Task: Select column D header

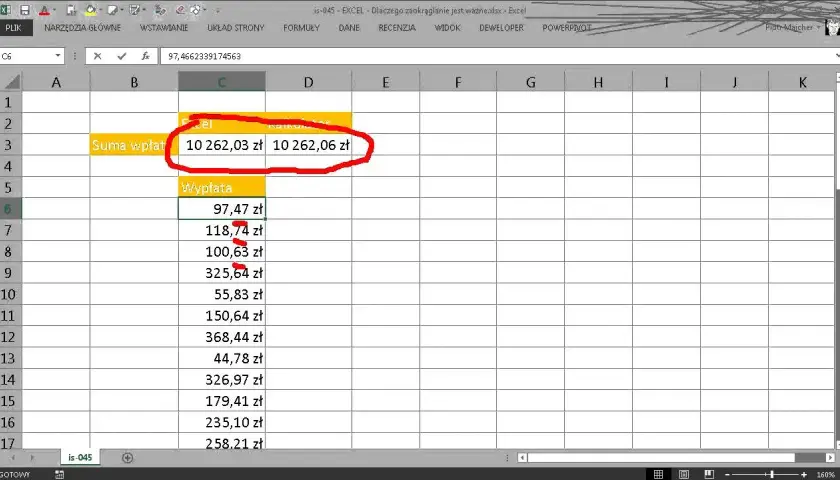Action: point(309,82)
